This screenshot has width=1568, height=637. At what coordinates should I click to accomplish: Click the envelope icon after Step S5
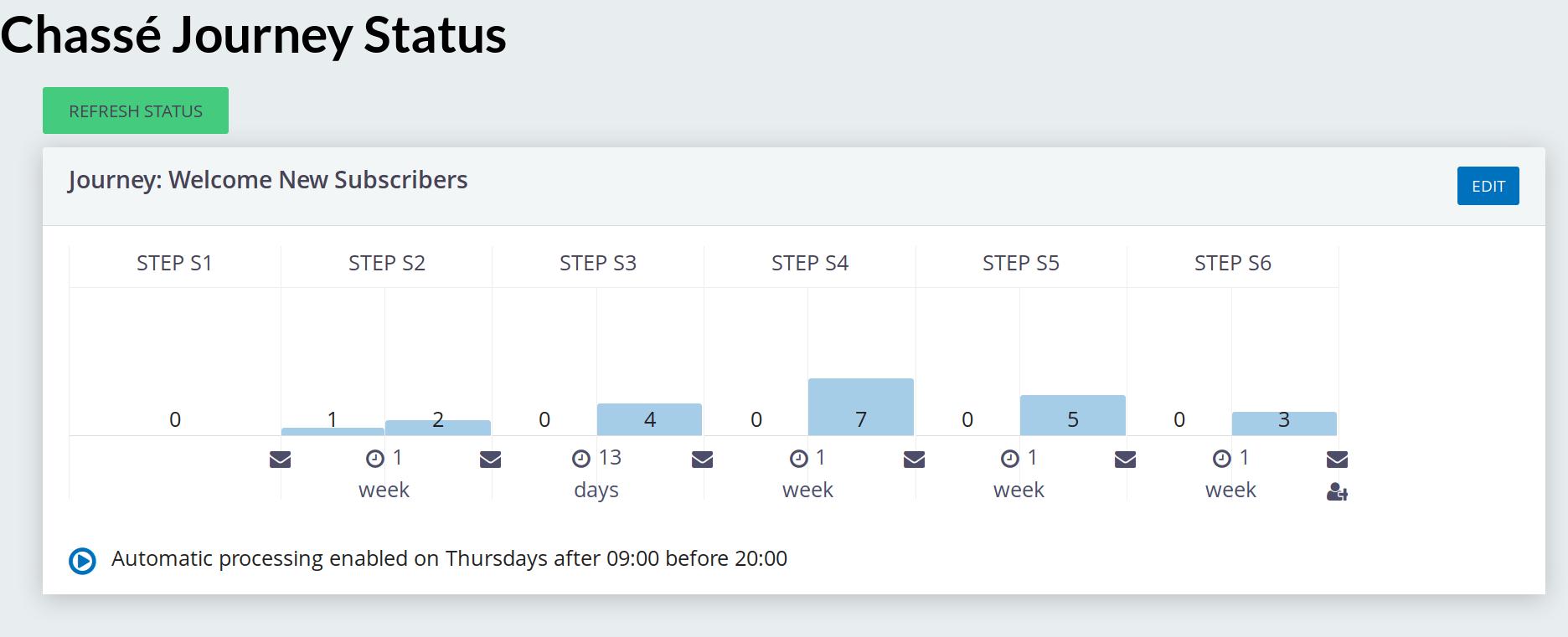coord(1125,460)
